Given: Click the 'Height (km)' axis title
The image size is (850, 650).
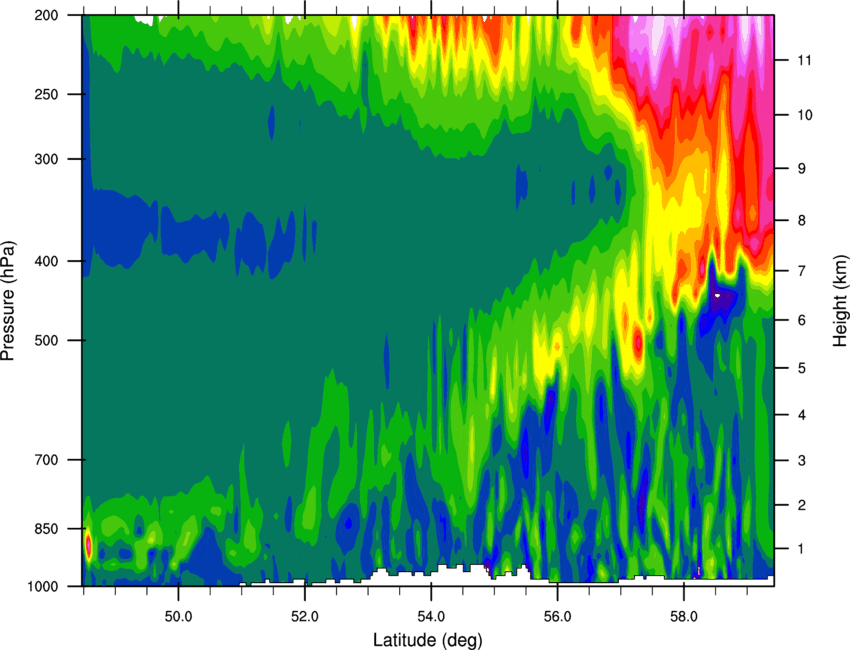Looking at the screenshot, I should 840,300.
